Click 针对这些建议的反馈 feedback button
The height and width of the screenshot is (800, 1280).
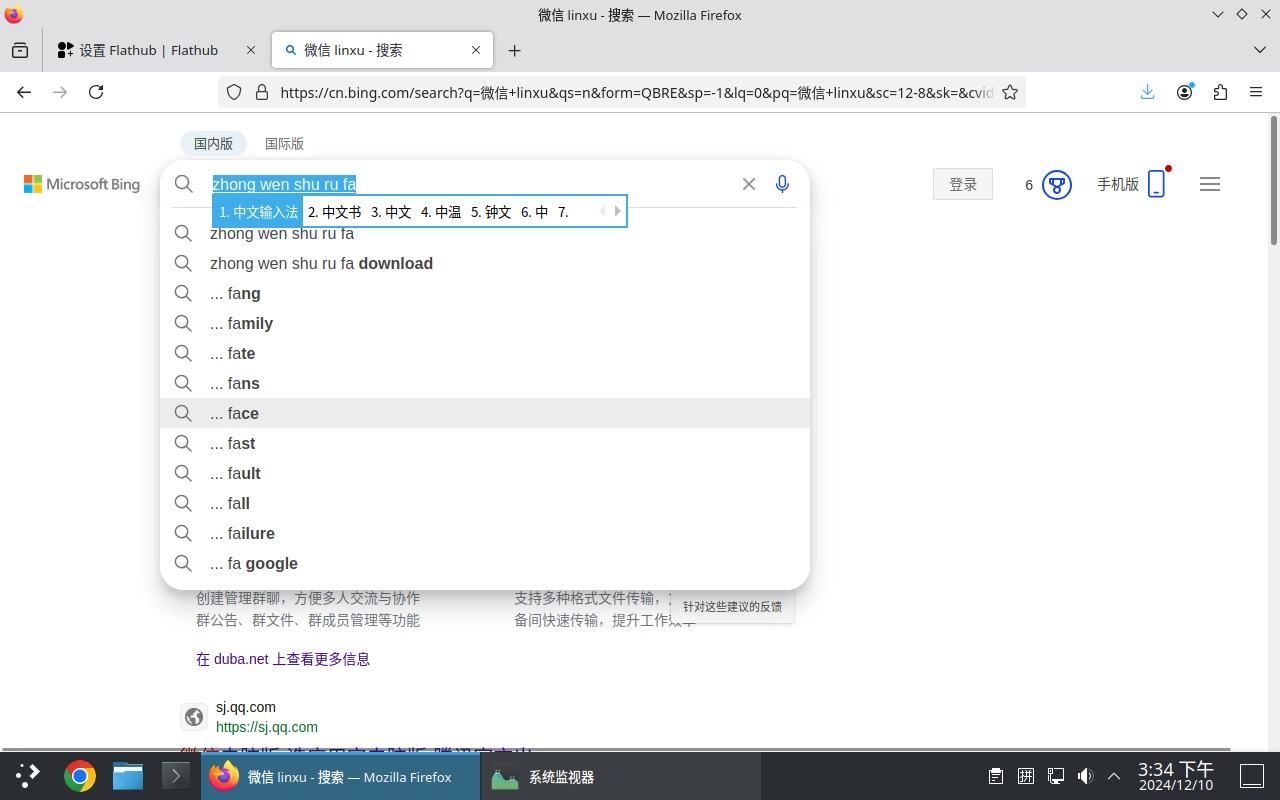tap(732, 606)
